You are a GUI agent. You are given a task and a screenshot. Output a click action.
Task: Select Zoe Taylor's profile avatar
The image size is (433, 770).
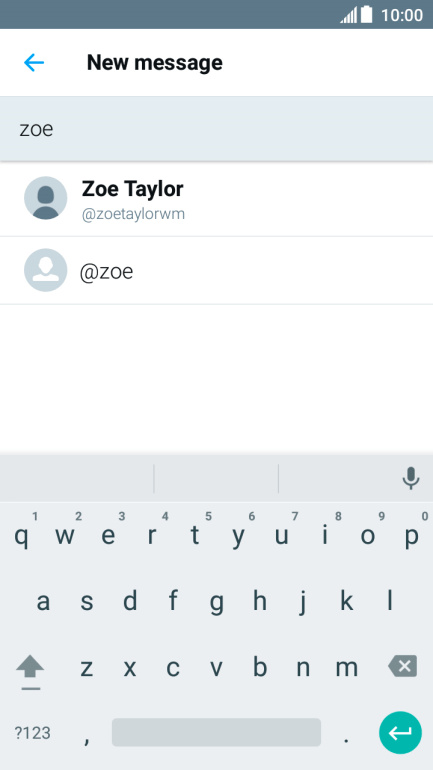click(46, 198)
